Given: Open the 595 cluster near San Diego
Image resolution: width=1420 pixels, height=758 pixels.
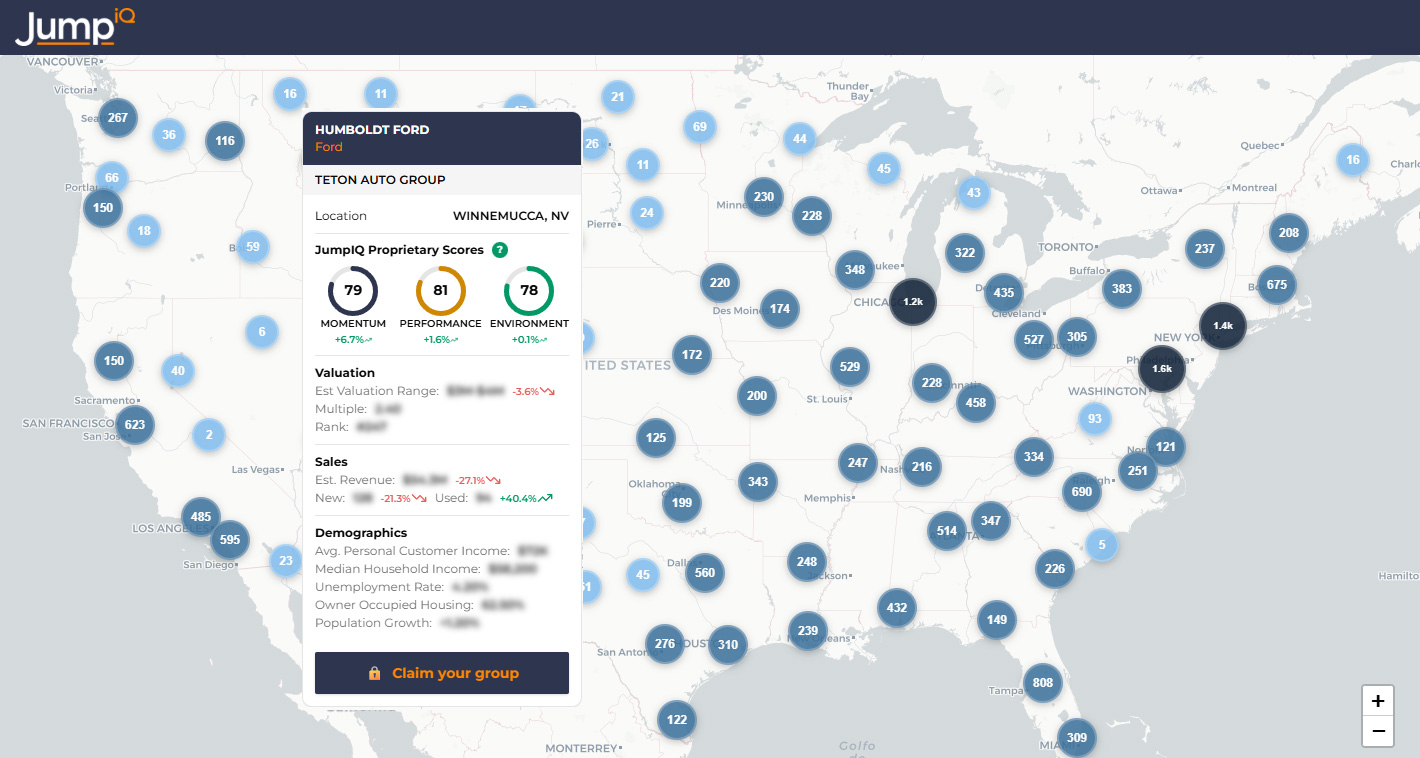Looking at the screenshot, I should point(230,540).
